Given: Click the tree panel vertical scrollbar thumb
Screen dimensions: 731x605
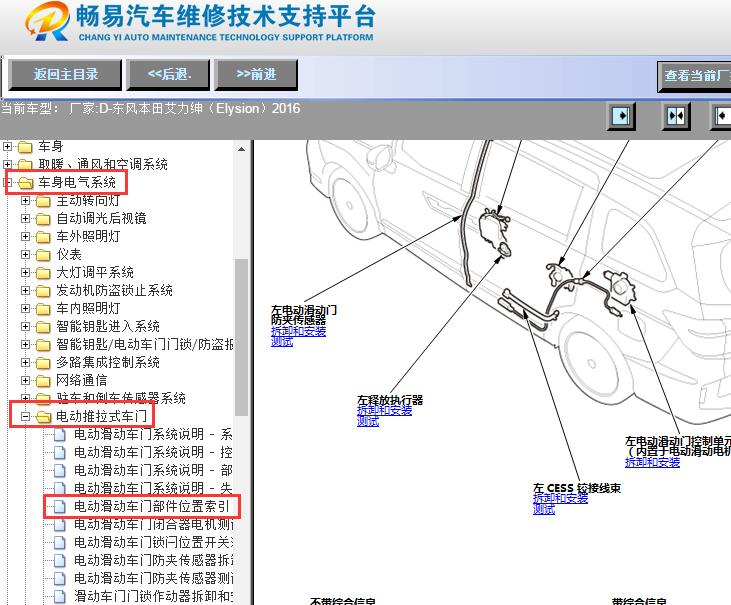Looking at the screenshot, I should pyautogui.click(x=241, y=337).
